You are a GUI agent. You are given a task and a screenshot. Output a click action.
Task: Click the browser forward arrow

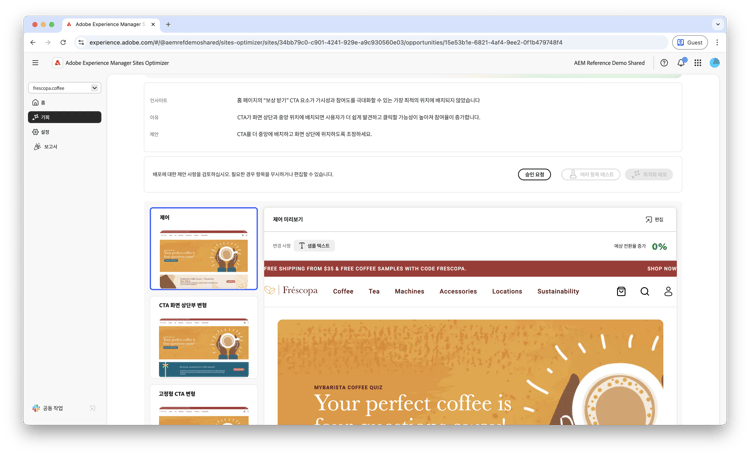pyautogui.click(x=48, y=43)
